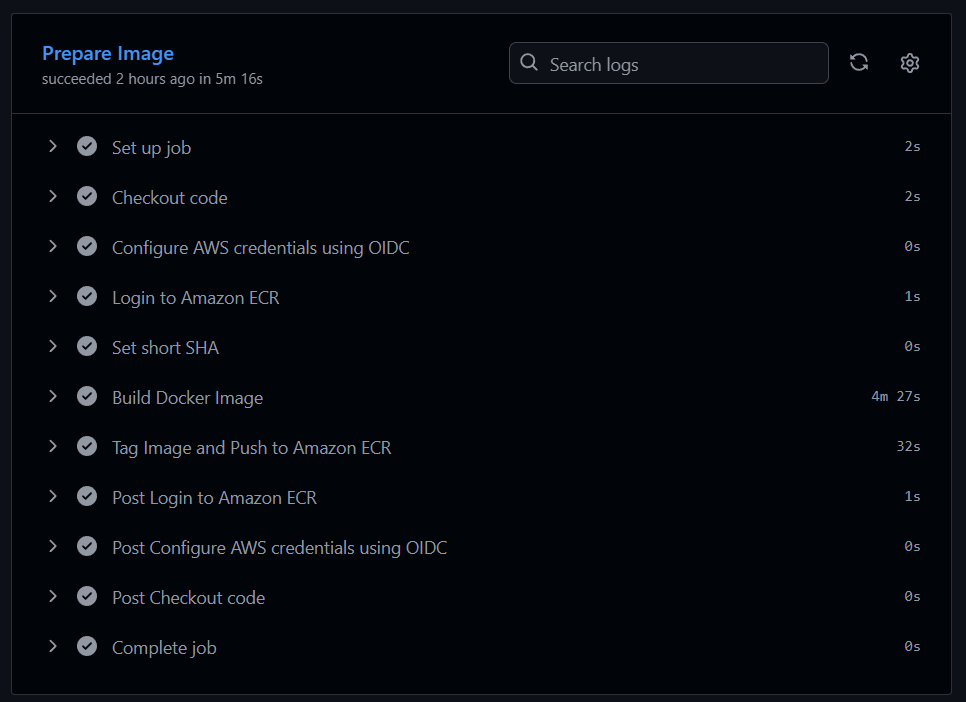The image size is (966, 702).
Task: Select Post Configure AWS credentials using OIDC step
Action: [x=279, y=548]
